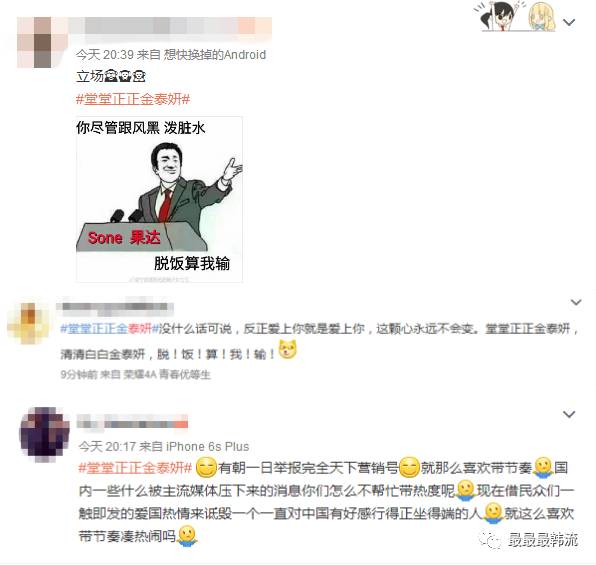The image size is (596, 565).
Task: Click the third post's blurred username
Action: (x=132, y=422)
